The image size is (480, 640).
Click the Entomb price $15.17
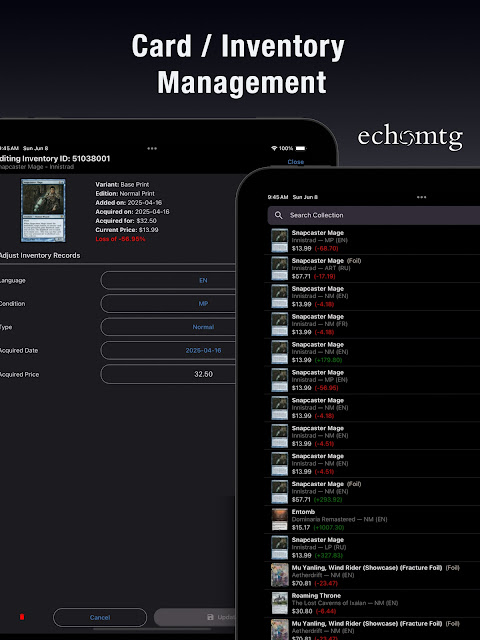coord(301,527)
